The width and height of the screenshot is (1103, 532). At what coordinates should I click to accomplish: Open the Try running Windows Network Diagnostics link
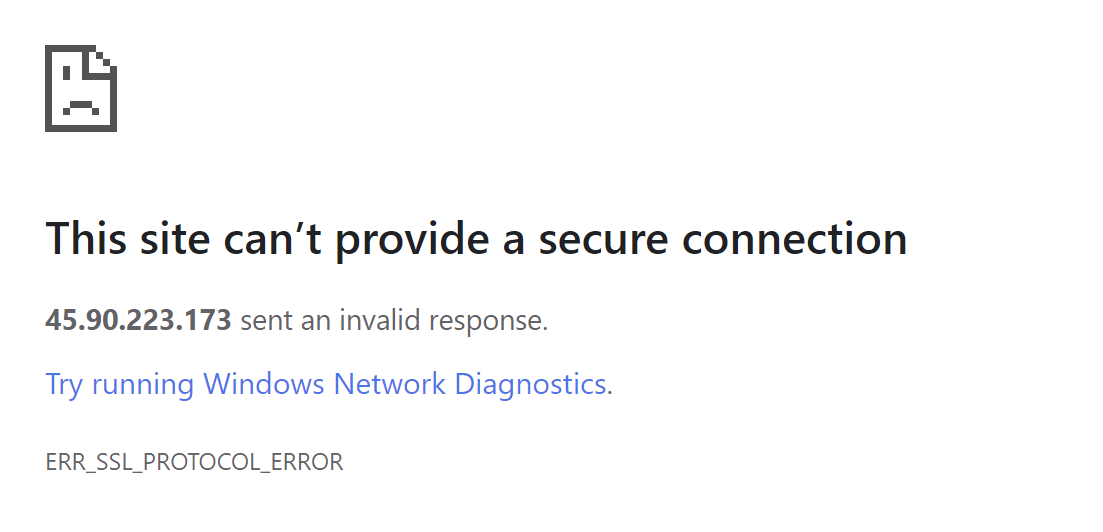[326, 384]
